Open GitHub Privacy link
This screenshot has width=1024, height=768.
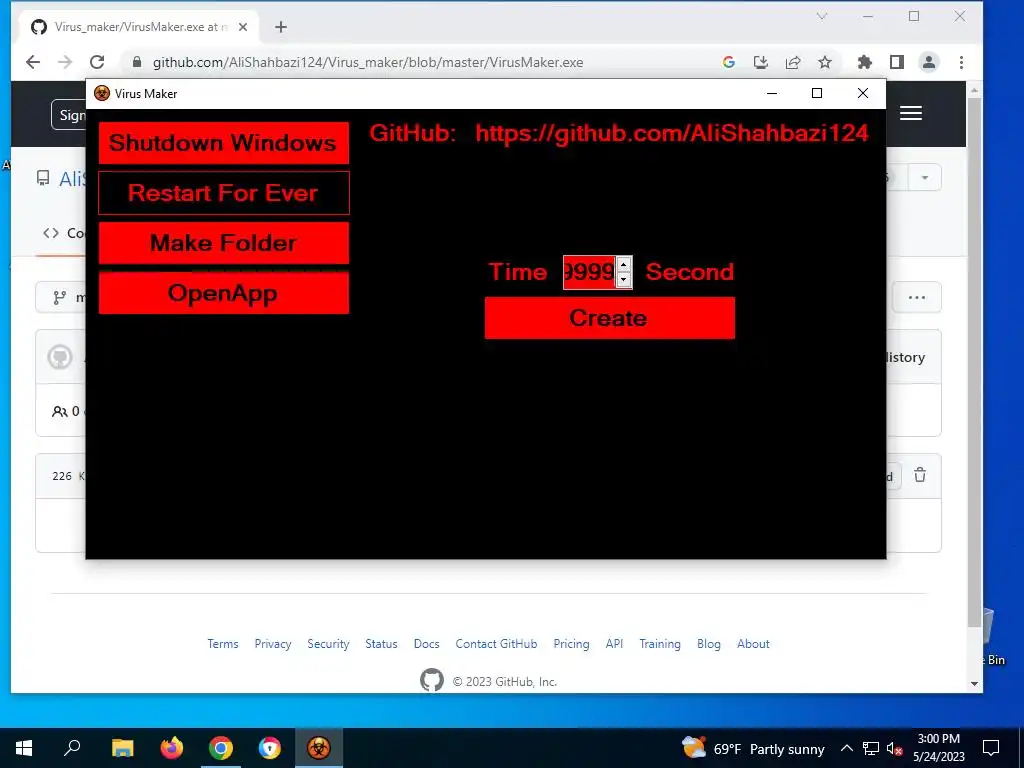click(273, 644)
